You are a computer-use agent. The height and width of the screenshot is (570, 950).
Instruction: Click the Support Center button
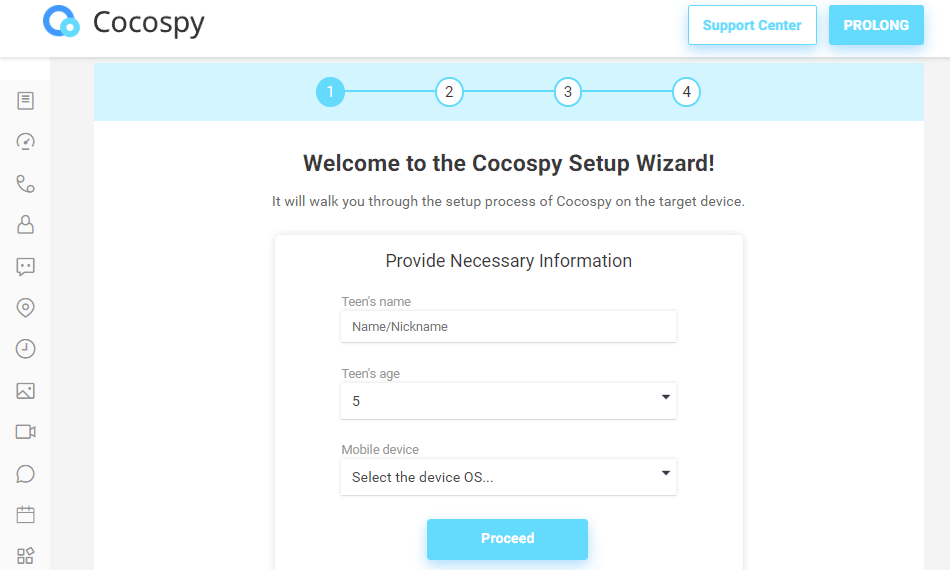coord(752,25)
